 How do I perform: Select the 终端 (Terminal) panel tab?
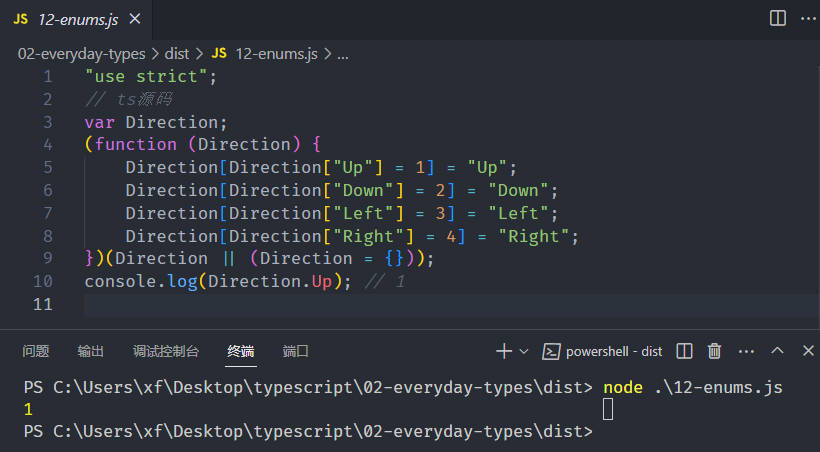pos(241,351)
